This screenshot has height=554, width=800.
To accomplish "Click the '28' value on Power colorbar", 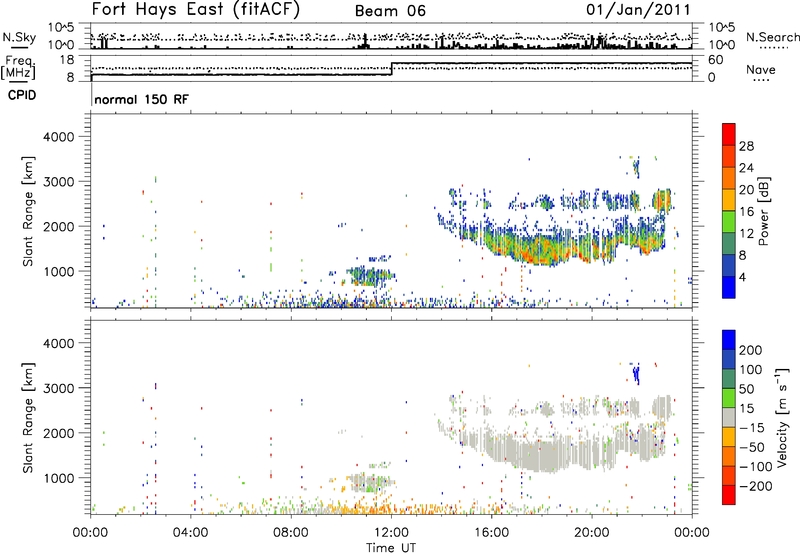I will 746,146.
